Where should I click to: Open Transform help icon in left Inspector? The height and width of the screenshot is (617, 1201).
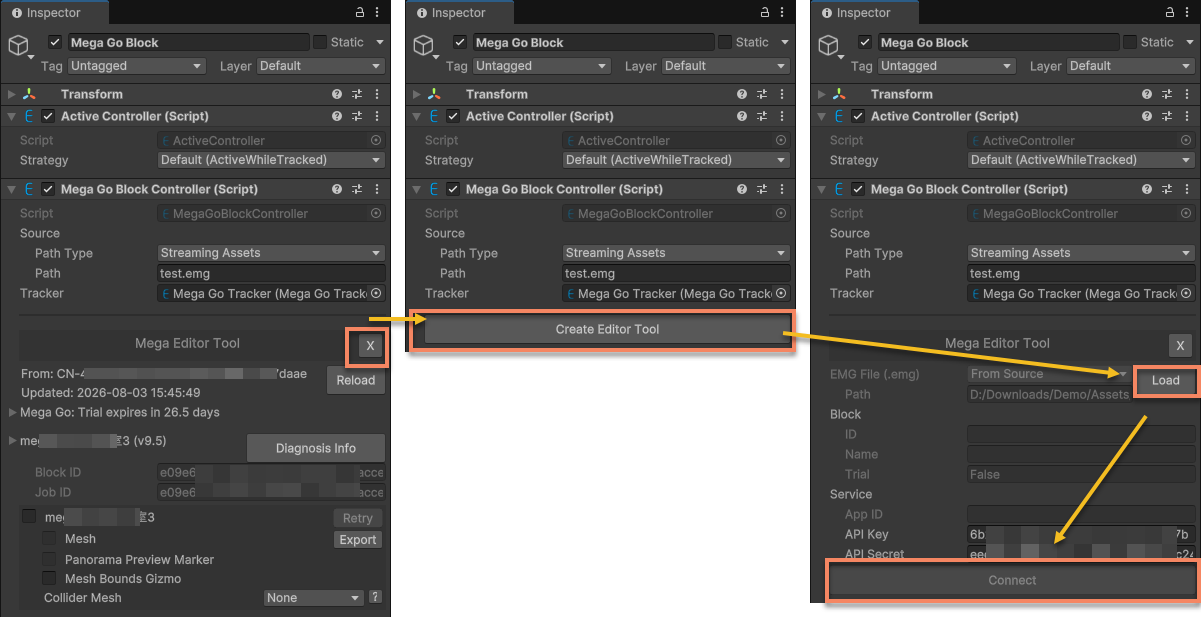pyautogui.click(x=337, y=94)
